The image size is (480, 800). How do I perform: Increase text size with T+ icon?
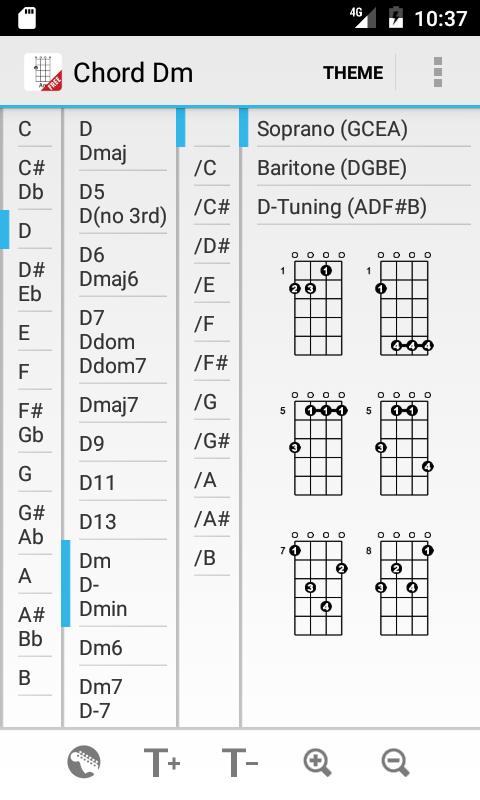[x=162, y=762]
